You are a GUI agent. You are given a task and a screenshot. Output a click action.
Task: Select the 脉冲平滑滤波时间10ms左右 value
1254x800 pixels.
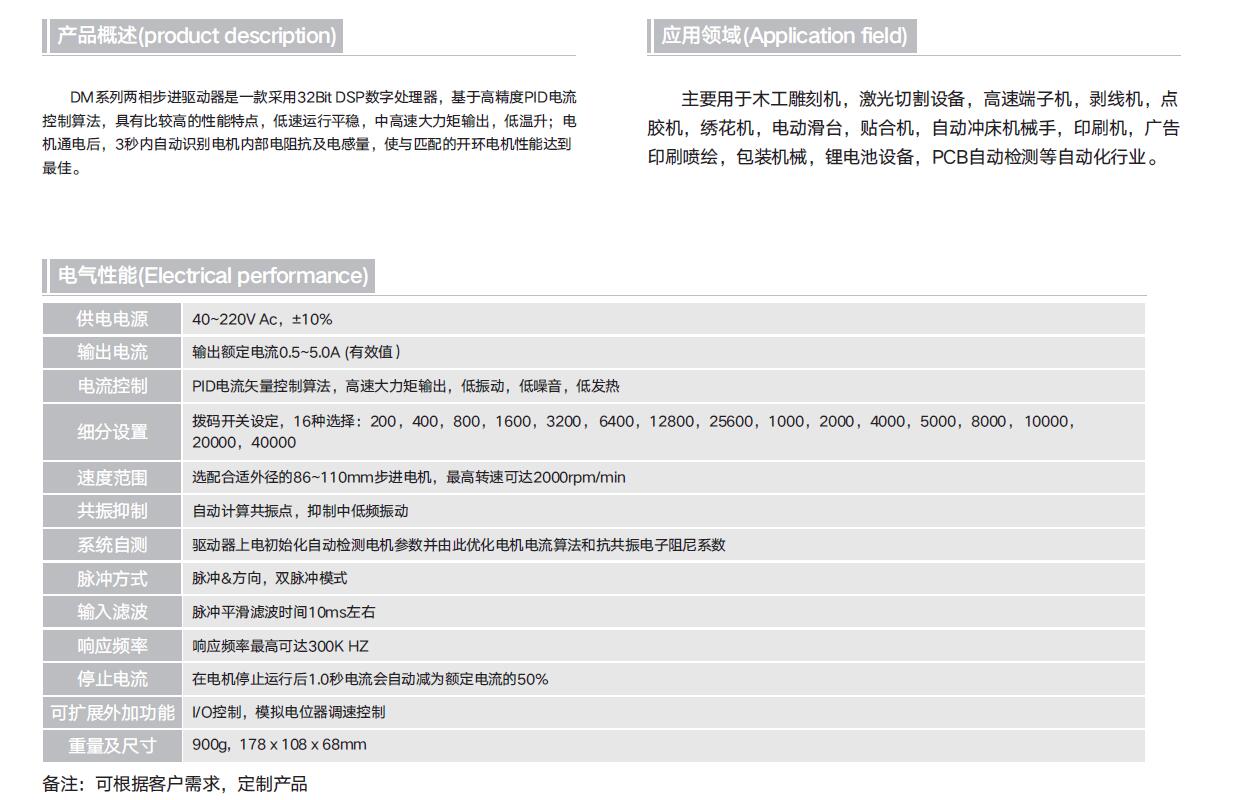[284, 612]
